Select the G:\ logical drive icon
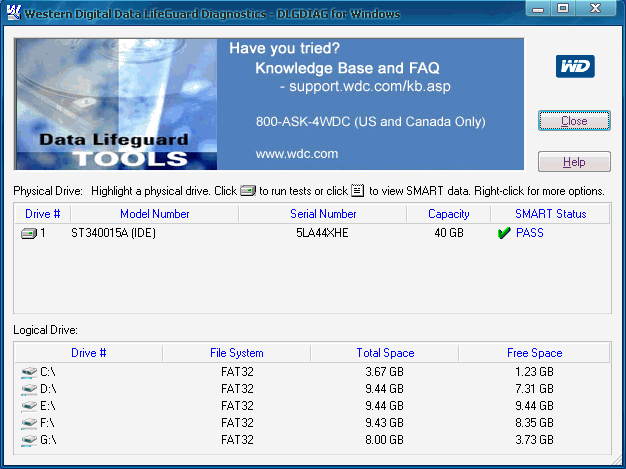The image size is (626, 469). tap(29, 440)
